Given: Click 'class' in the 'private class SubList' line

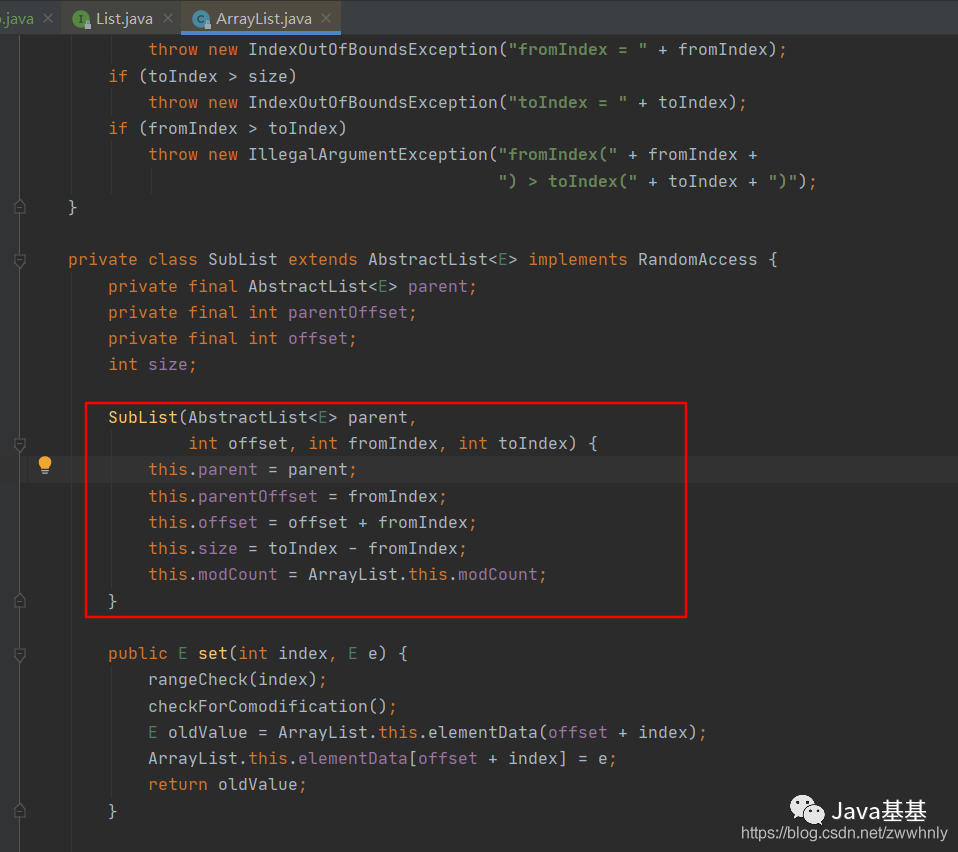Looking at the screenshot, I should 173,260.
